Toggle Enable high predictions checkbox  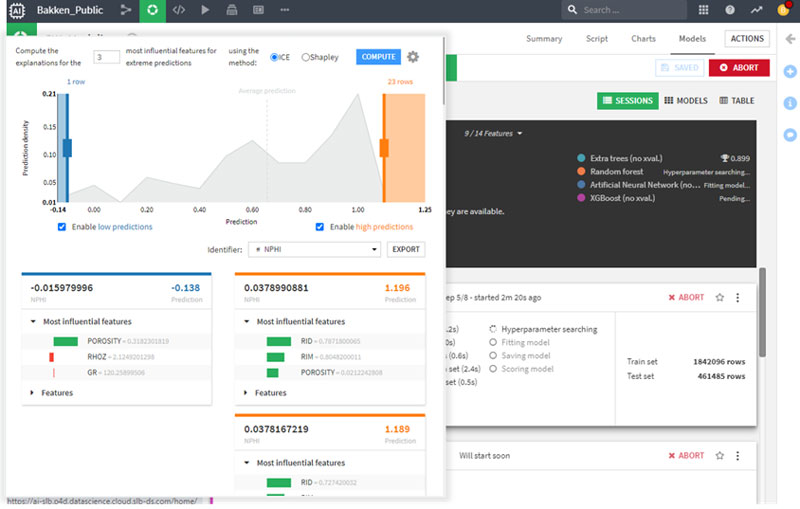point(319,226)
